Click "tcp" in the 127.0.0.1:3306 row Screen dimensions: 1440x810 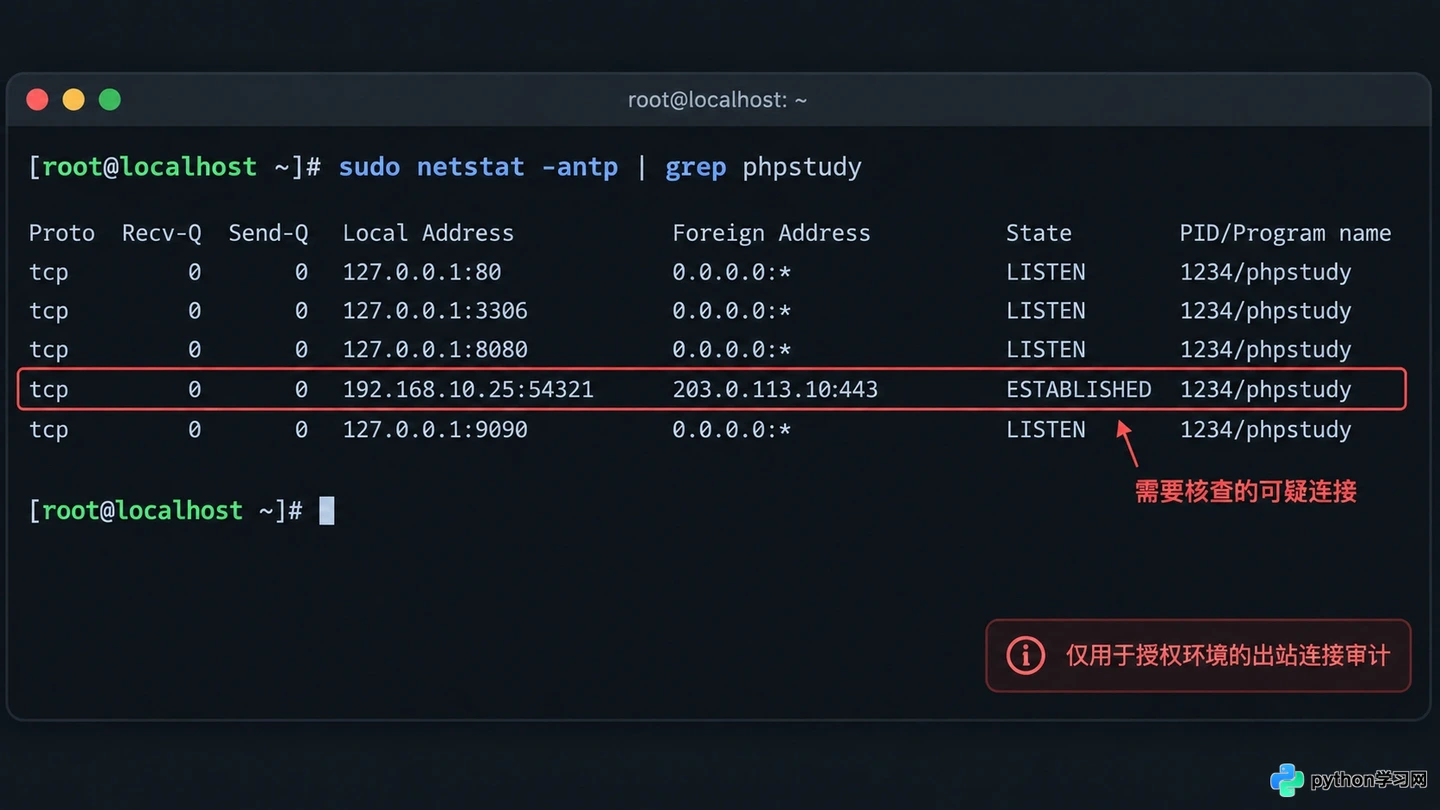[x=49, y=312]
